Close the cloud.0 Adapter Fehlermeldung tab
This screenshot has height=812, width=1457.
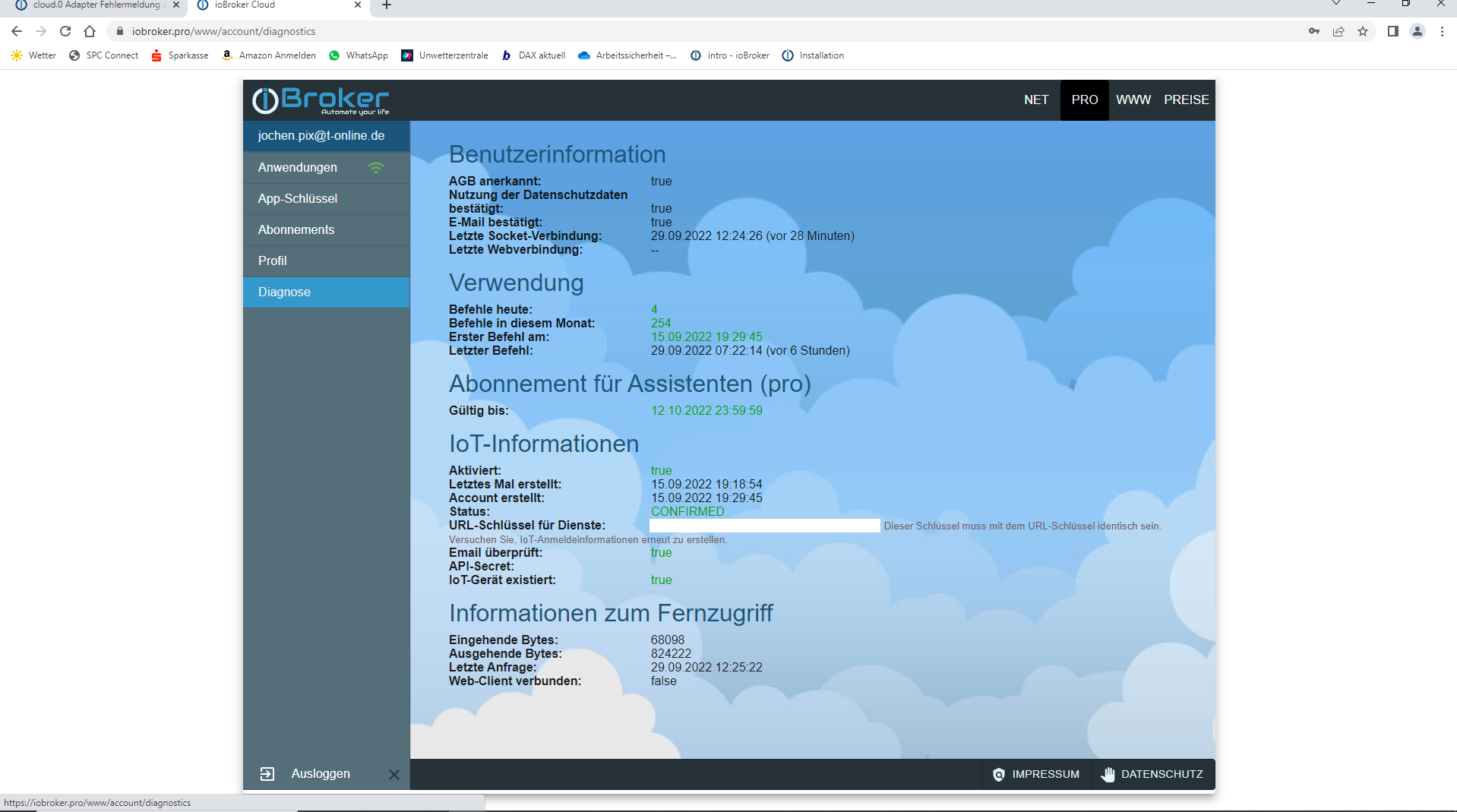[x=176, y=5]
